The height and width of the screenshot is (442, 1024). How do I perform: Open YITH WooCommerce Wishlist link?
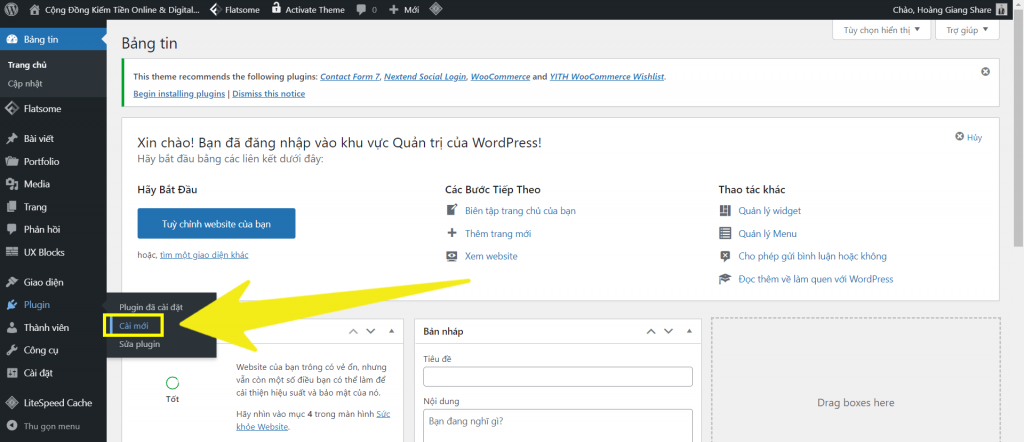[607, 77]
